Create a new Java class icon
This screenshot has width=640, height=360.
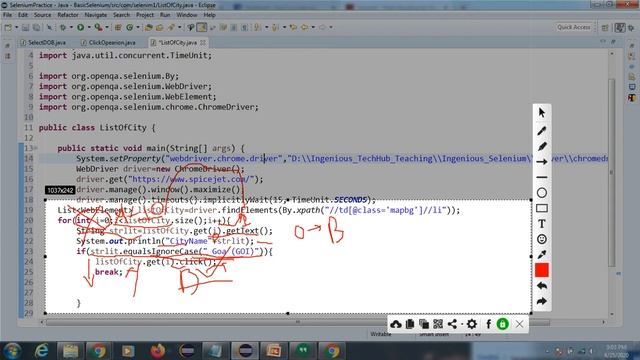130,27
